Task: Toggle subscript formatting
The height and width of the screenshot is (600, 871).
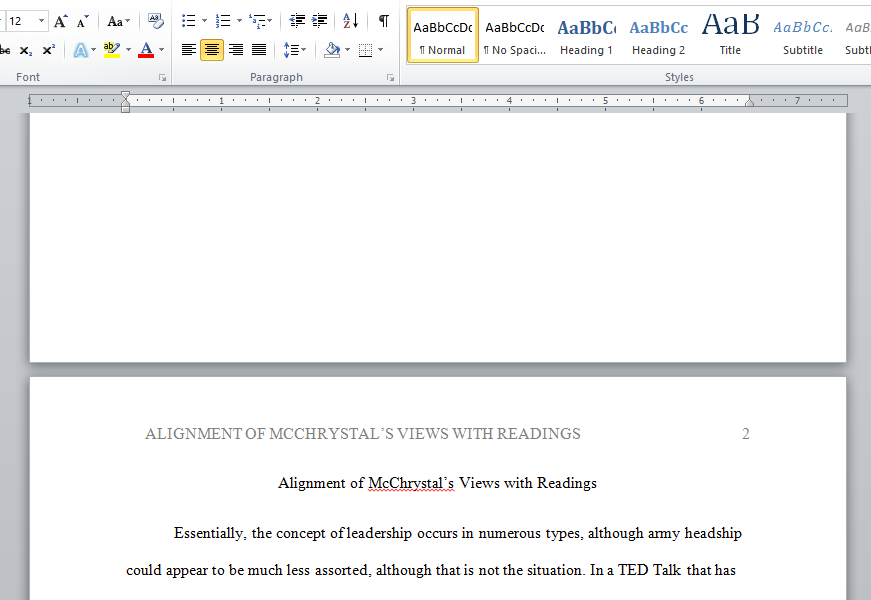Action: (x=26, y=50)
